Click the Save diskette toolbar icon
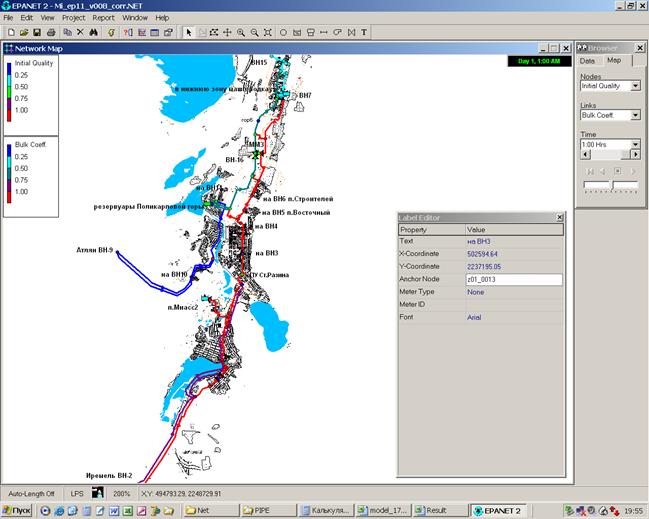This screenshot has height=519, width=649. (36, 32)
